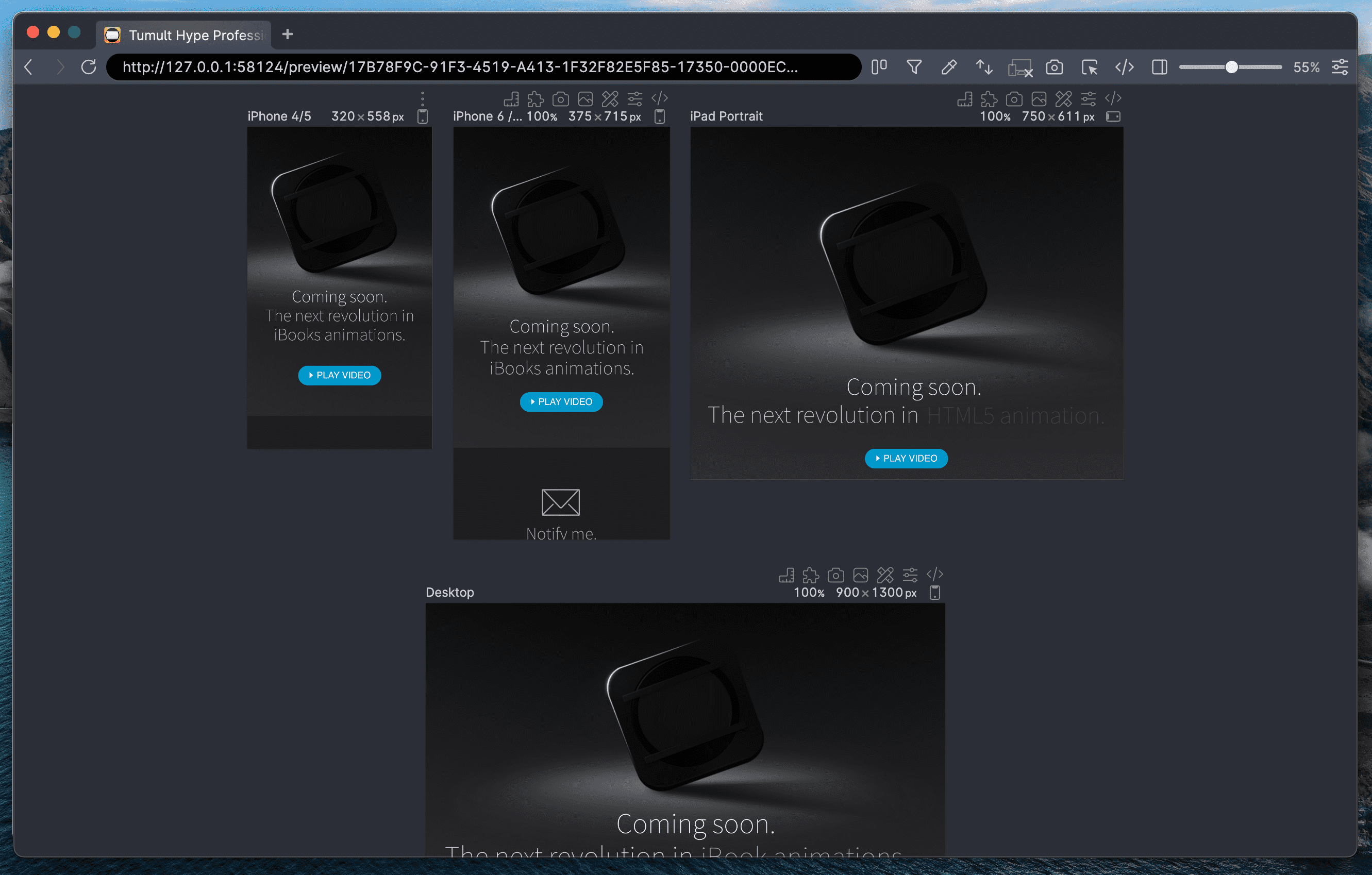Image resolution: width=1372 pixels, height=875 pixels.
Task: Edit the 1300 height of Desktop pane
Action: (x=887, y=593)
